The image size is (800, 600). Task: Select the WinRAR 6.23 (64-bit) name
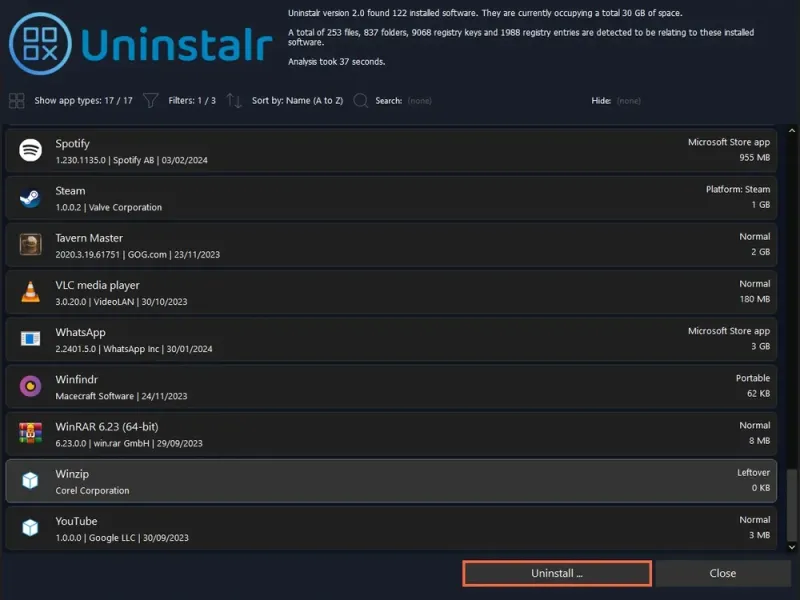pyautogui.click(x=107, y=427)
